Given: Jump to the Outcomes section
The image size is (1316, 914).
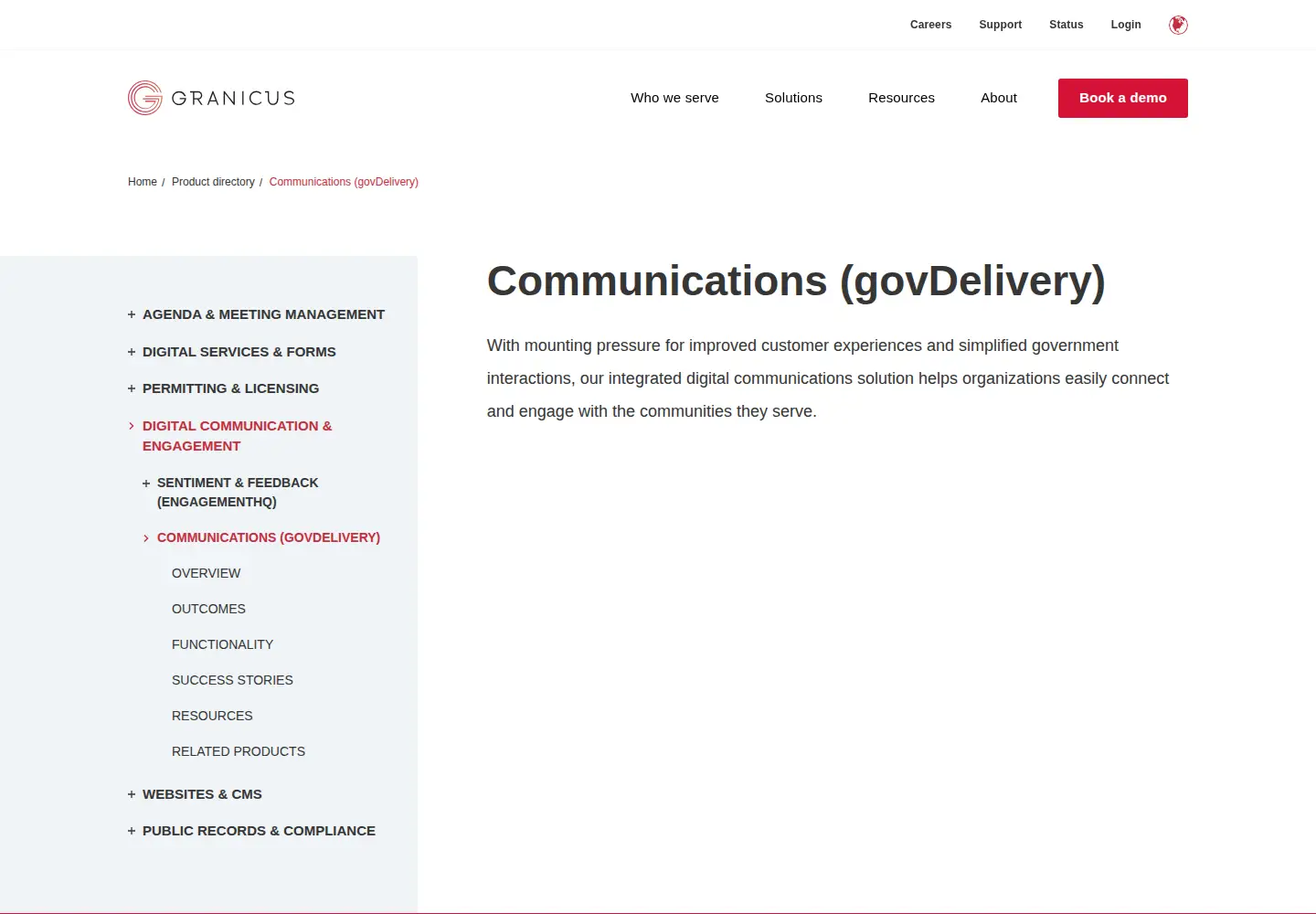Looking at the screenshot, I should (x=208, y=609).
